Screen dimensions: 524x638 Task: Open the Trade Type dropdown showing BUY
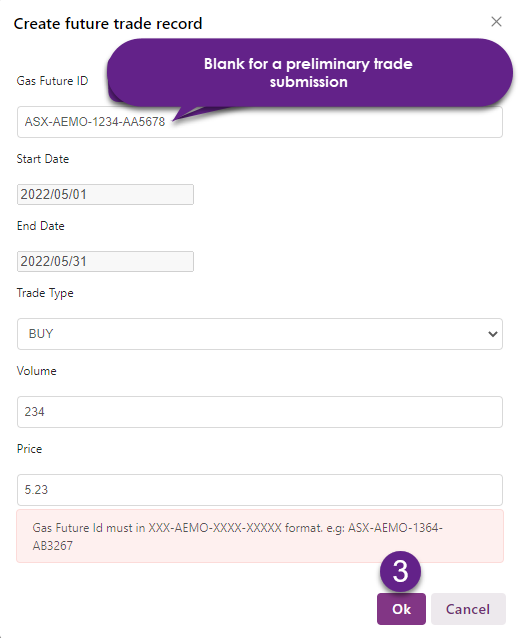coord(260,334)
